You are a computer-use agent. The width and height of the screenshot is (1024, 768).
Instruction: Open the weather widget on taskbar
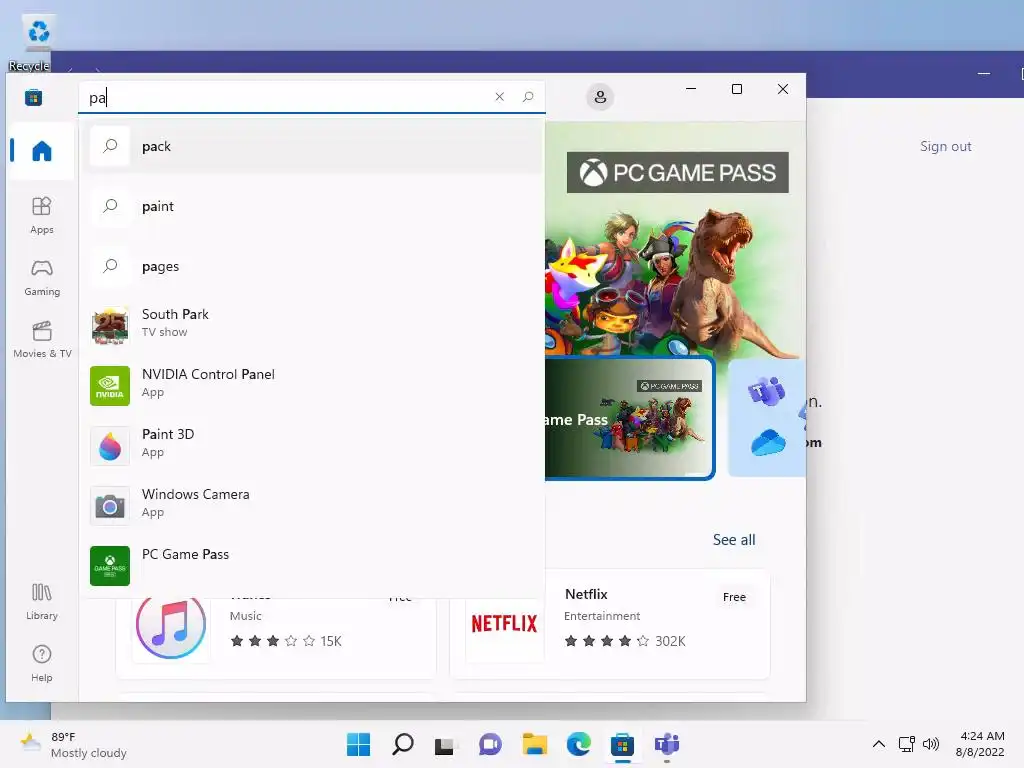(73, 744)
